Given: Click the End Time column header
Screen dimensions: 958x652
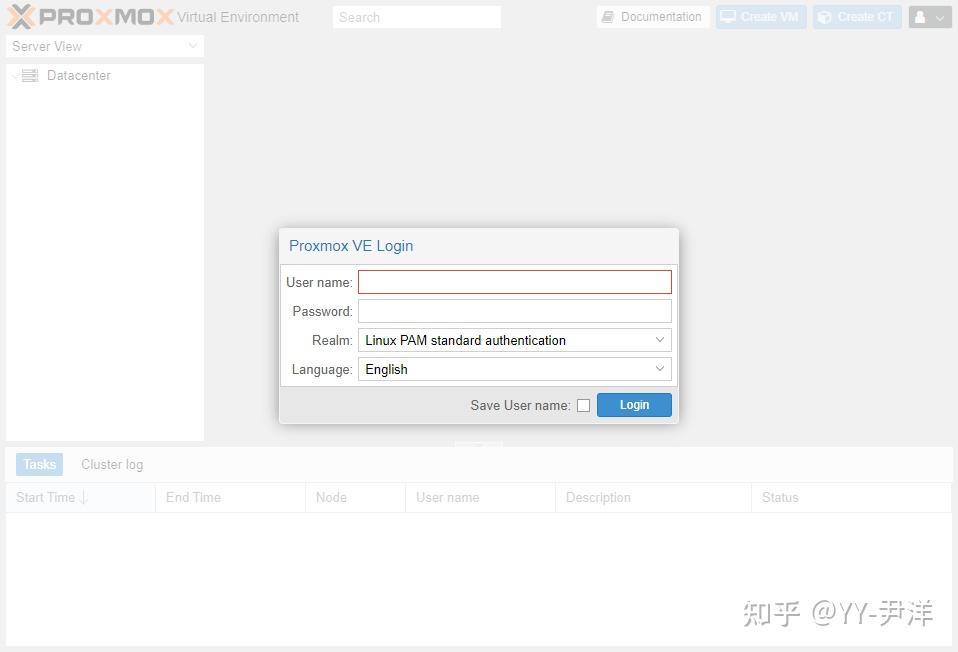Looking at the screenshot, I should click(x=230, y=497).
